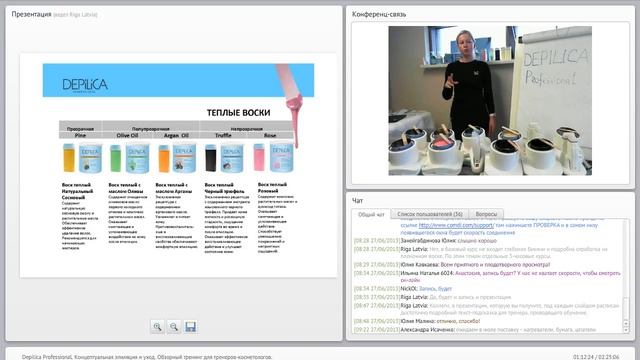Screen dimensions: 640x360
Task: Select Ильина Наталья 6024's chat message
Action: (x=487, y=276)
